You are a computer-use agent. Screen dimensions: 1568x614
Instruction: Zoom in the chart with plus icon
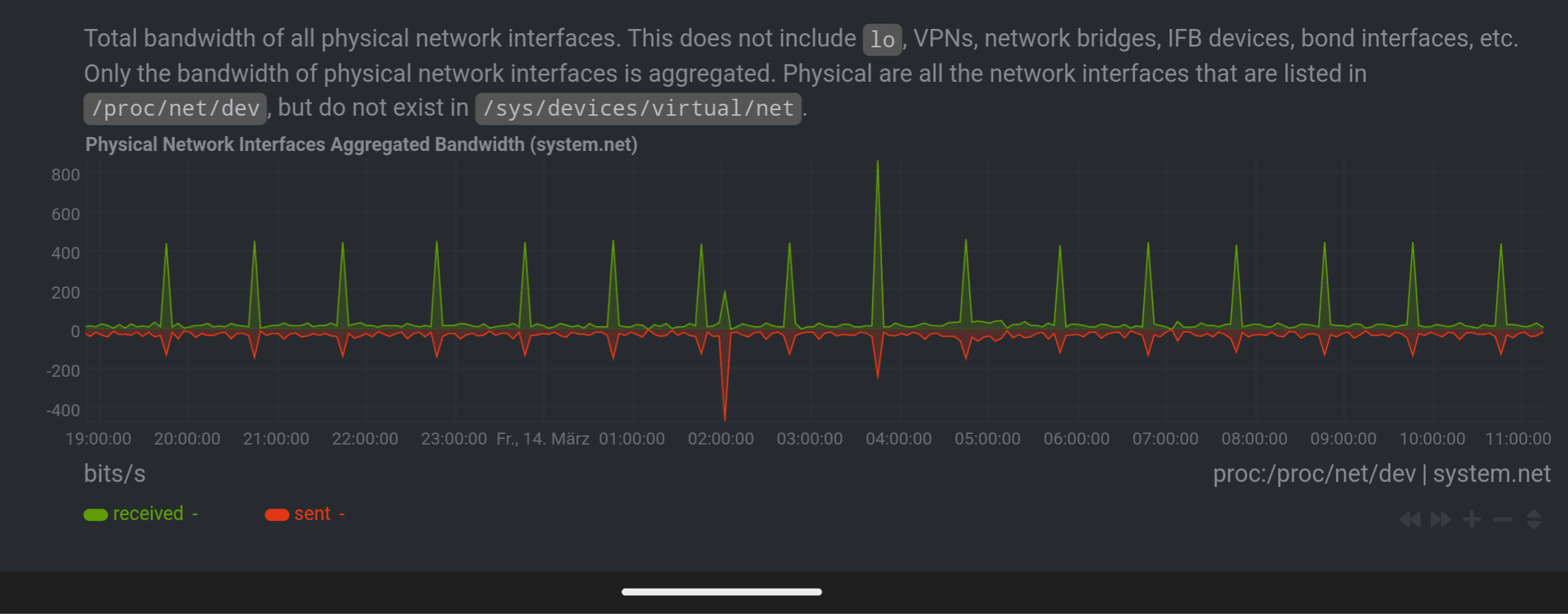click(1471, 520)
